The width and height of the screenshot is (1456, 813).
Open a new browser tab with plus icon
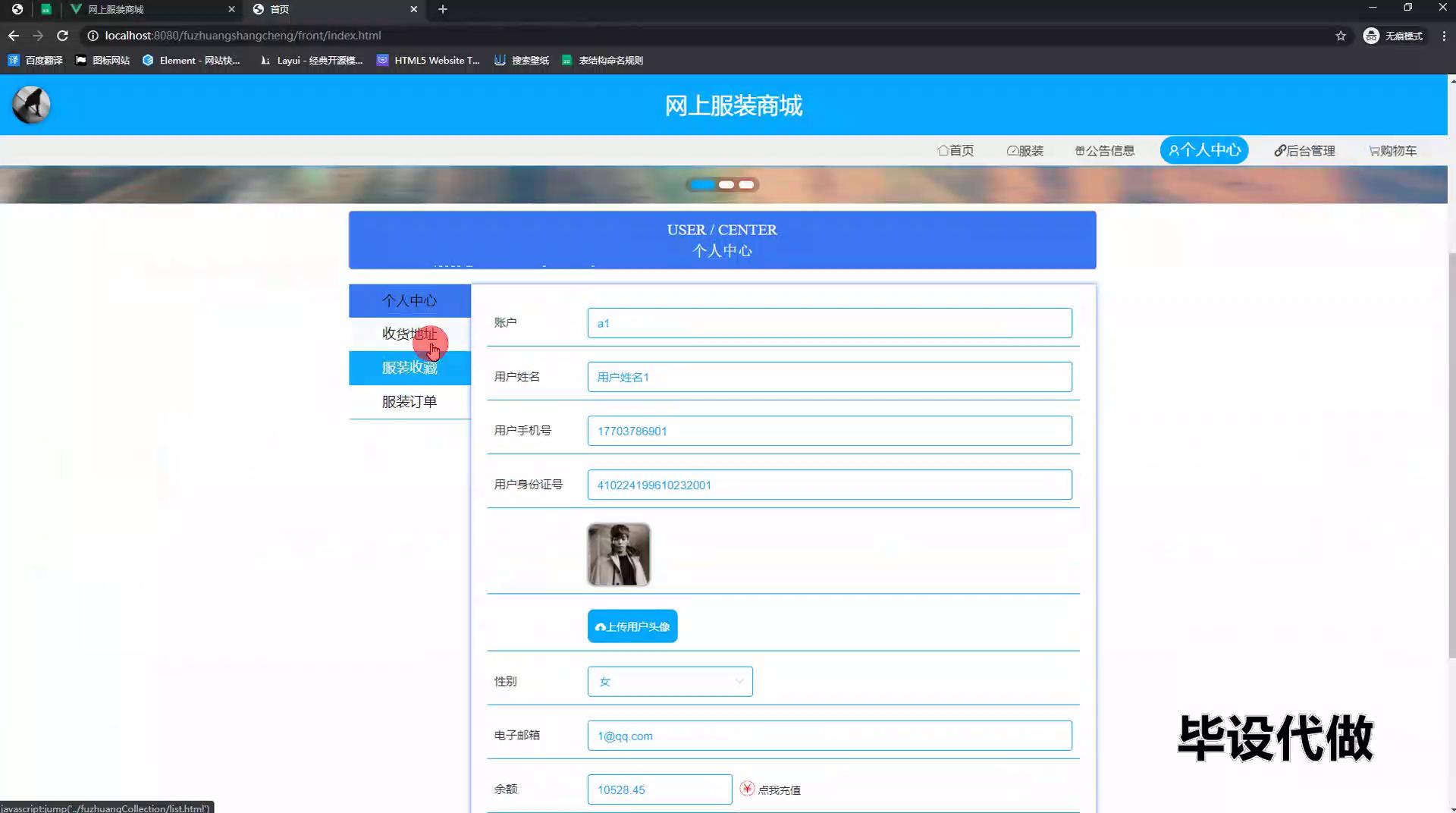click(x=443, y=9)
